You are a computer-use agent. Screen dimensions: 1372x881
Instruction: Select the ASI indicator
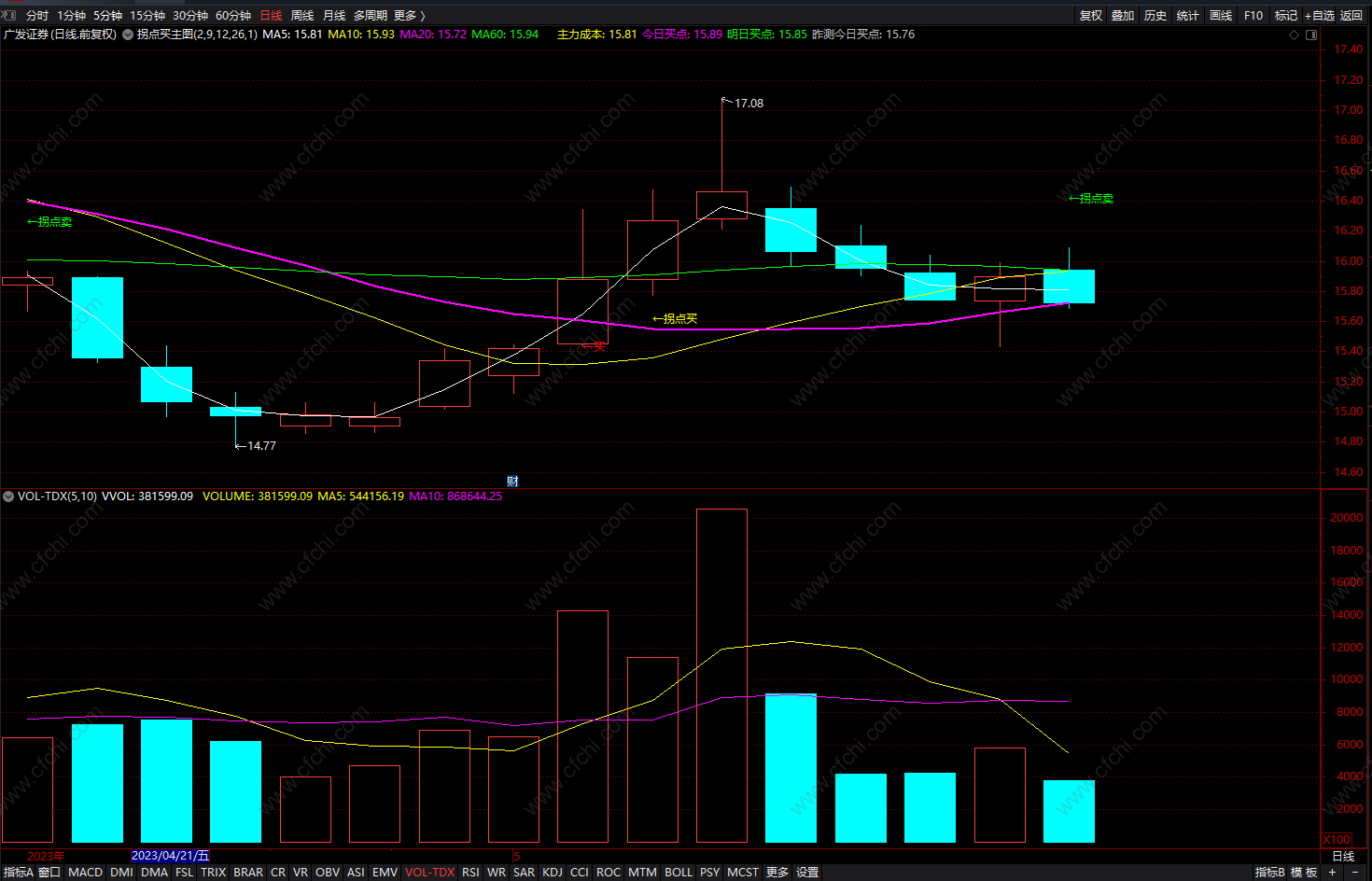(356, 873)
